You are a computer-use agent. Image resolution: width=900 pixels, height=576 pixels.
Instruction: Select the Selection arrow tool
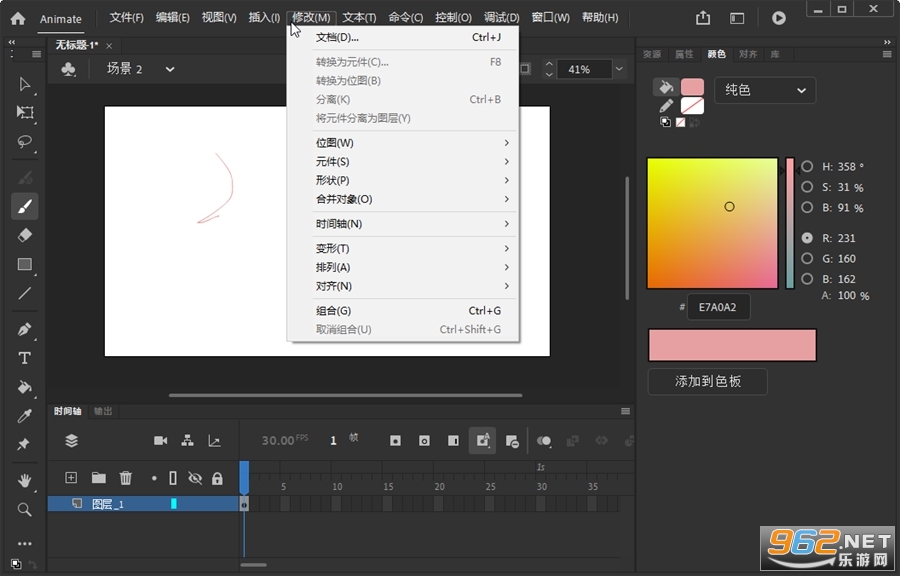(x=24, y=84)
